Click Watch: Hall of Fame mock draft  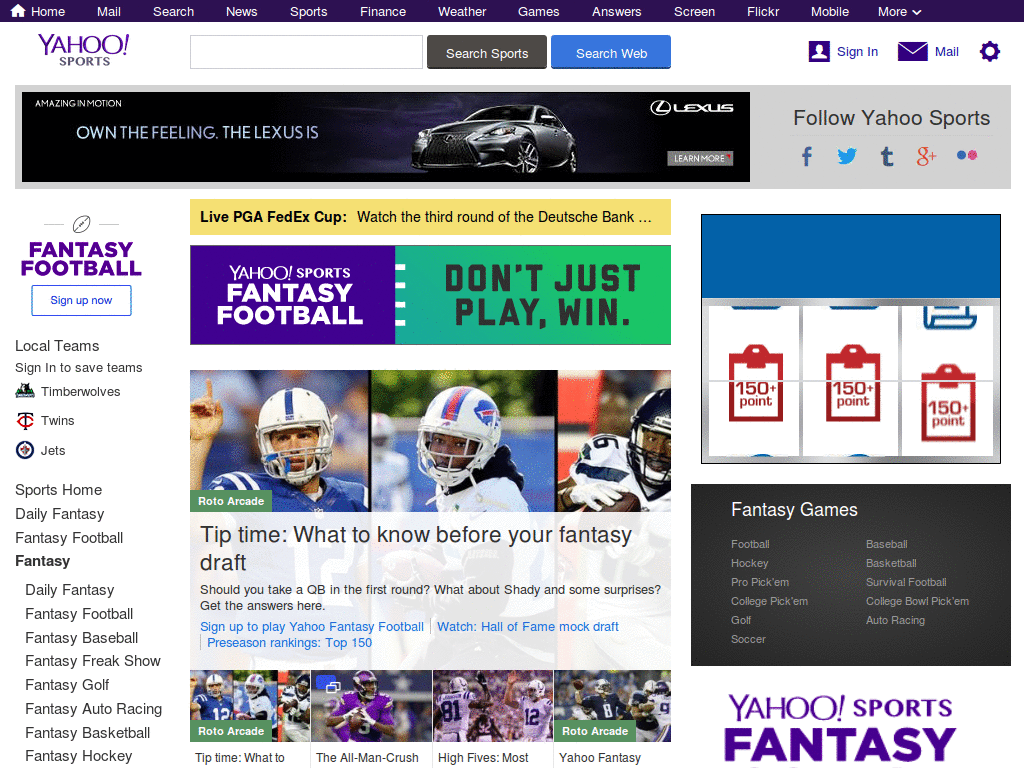[x=528, y=626]
